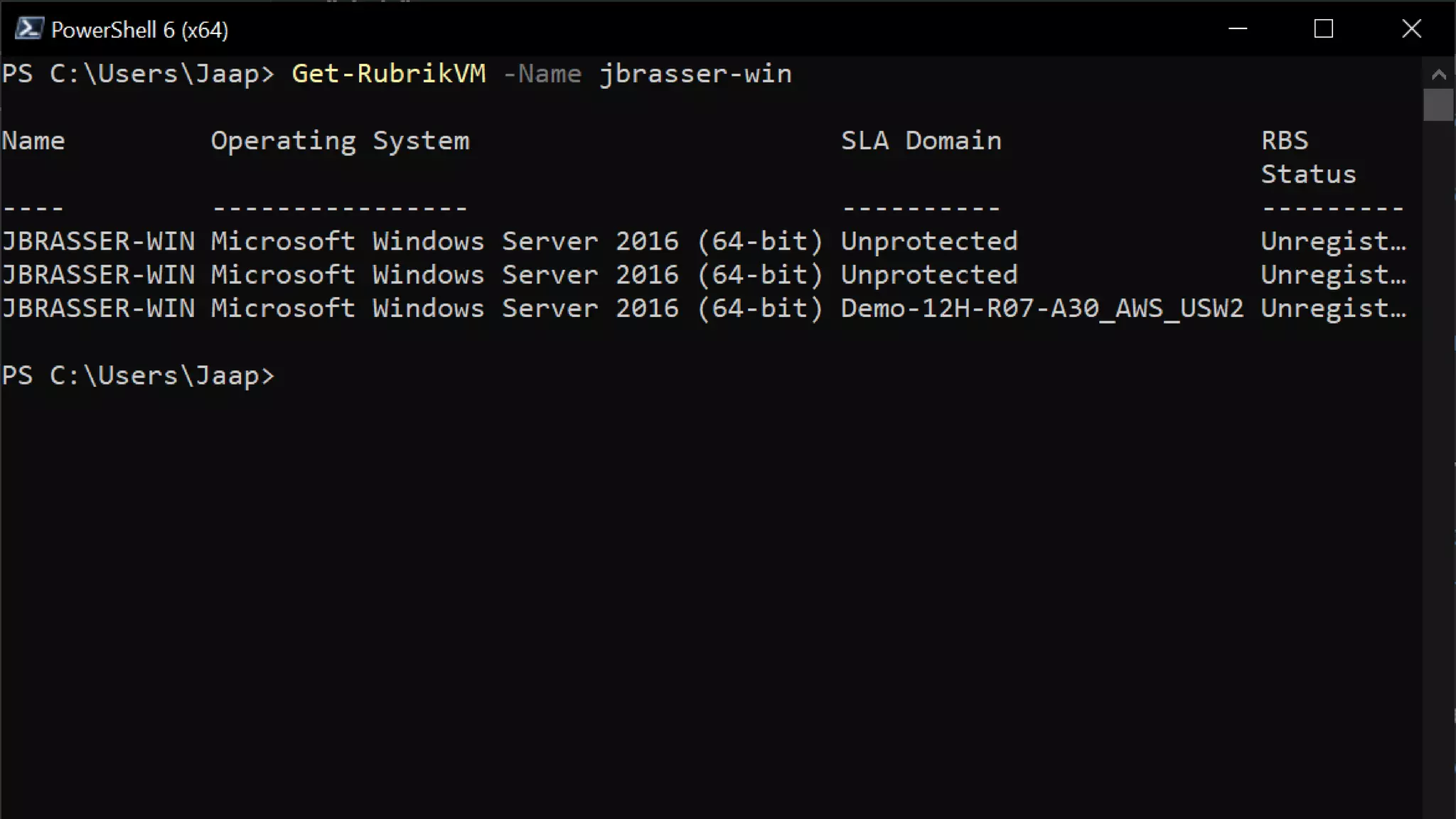Click the Demo-12H-R07-A30_AWS_USW2 SLA value
This screenshot has height=819, width=1456.
[x=1042, y=309]
